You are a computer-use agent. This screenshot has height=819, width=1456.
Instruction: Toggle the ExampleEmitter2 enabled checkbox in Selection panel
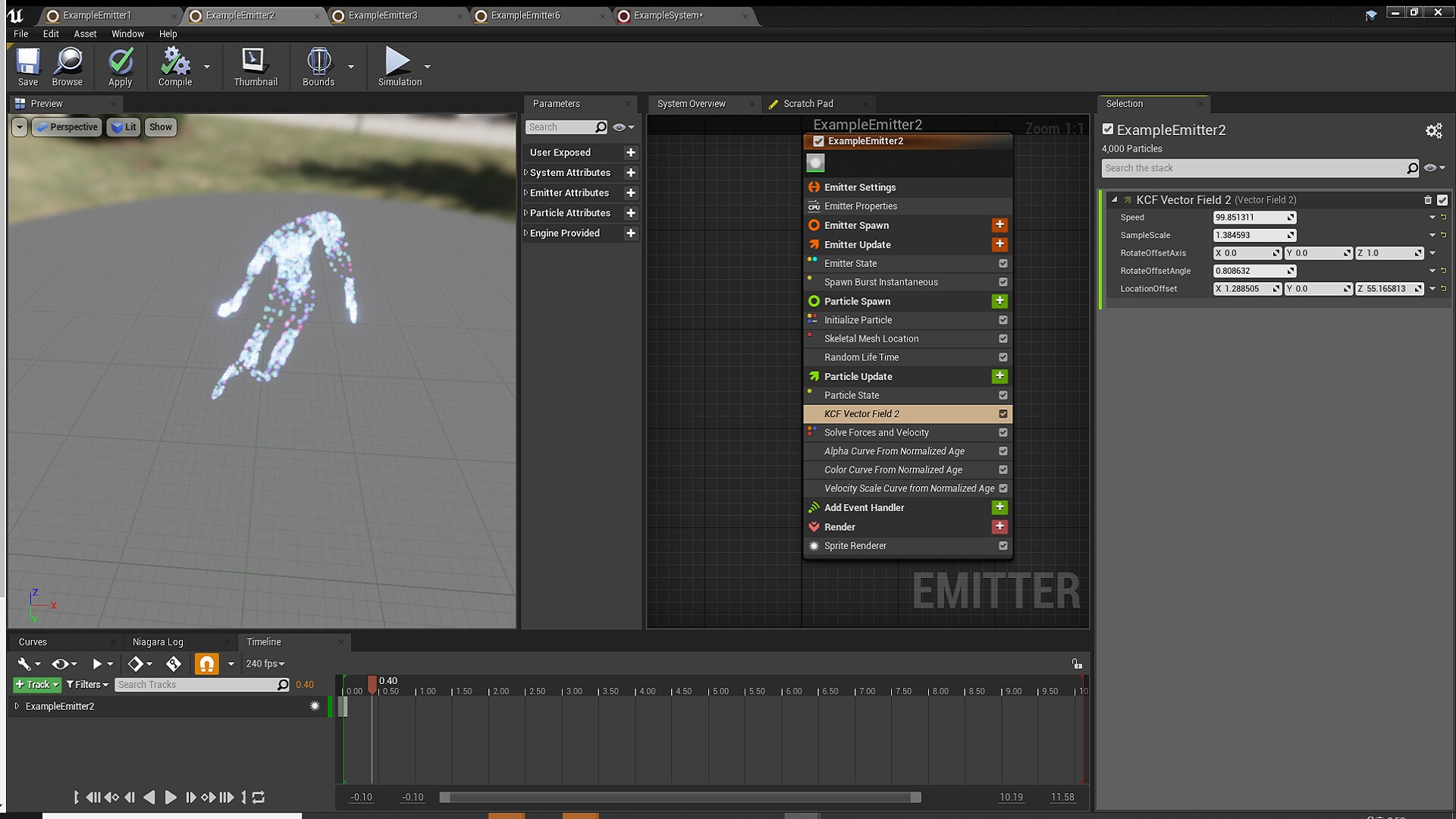click(x=1108, y=130)
